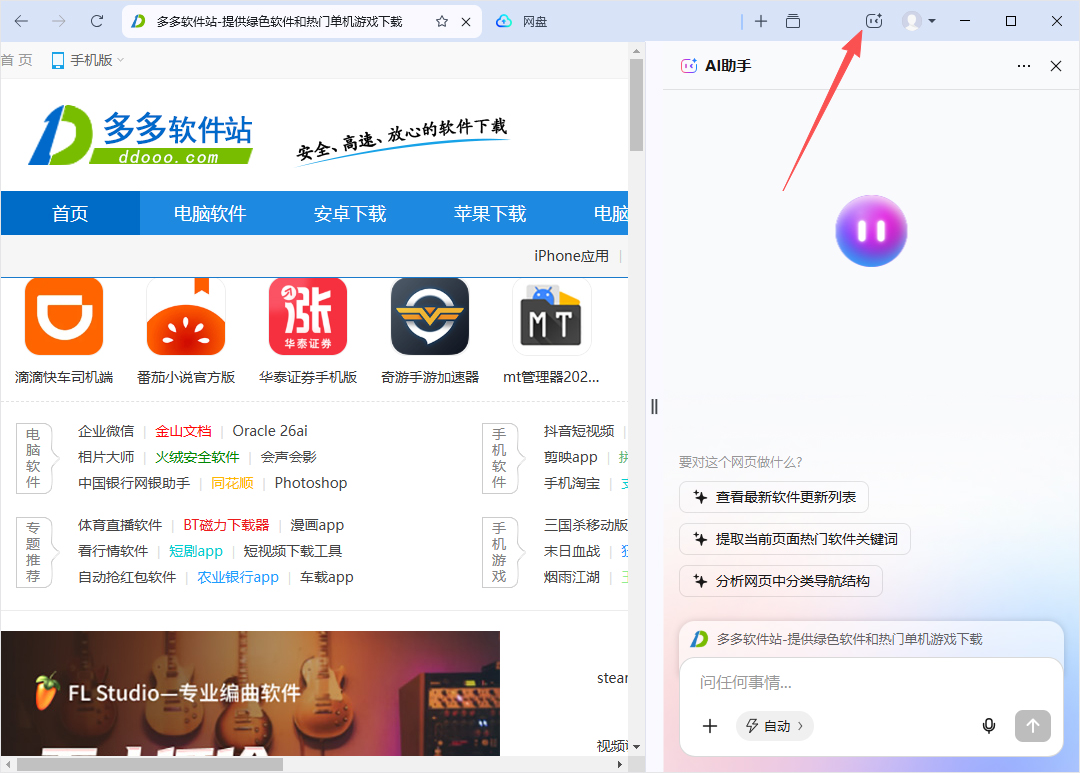This screenshot has width=1080, height=773.
Task: Click the horizontal scrollbar left arrow
Action: click(8, 765)
